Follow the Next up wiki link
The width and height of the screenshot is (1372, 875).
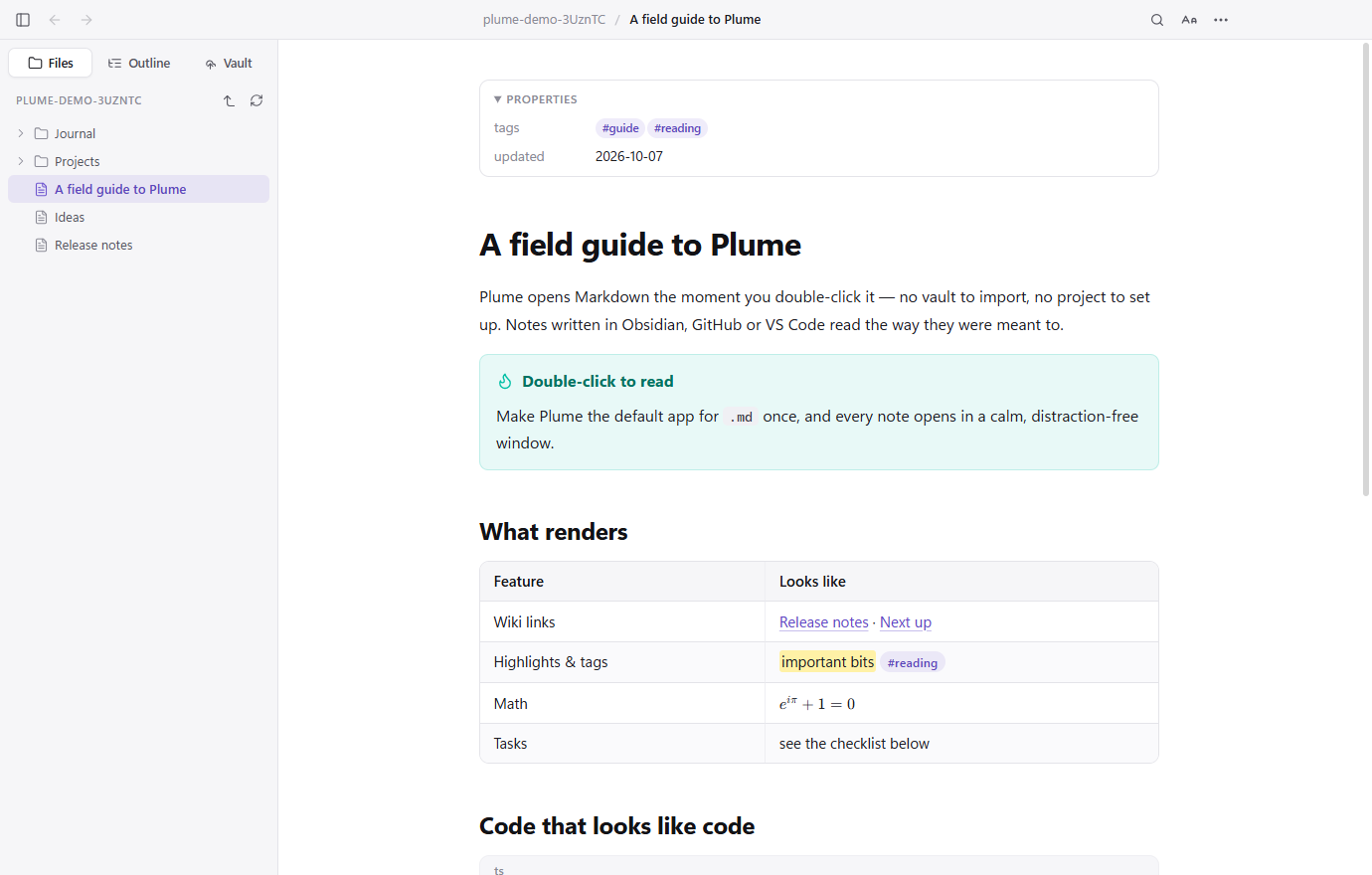point(906,622)
